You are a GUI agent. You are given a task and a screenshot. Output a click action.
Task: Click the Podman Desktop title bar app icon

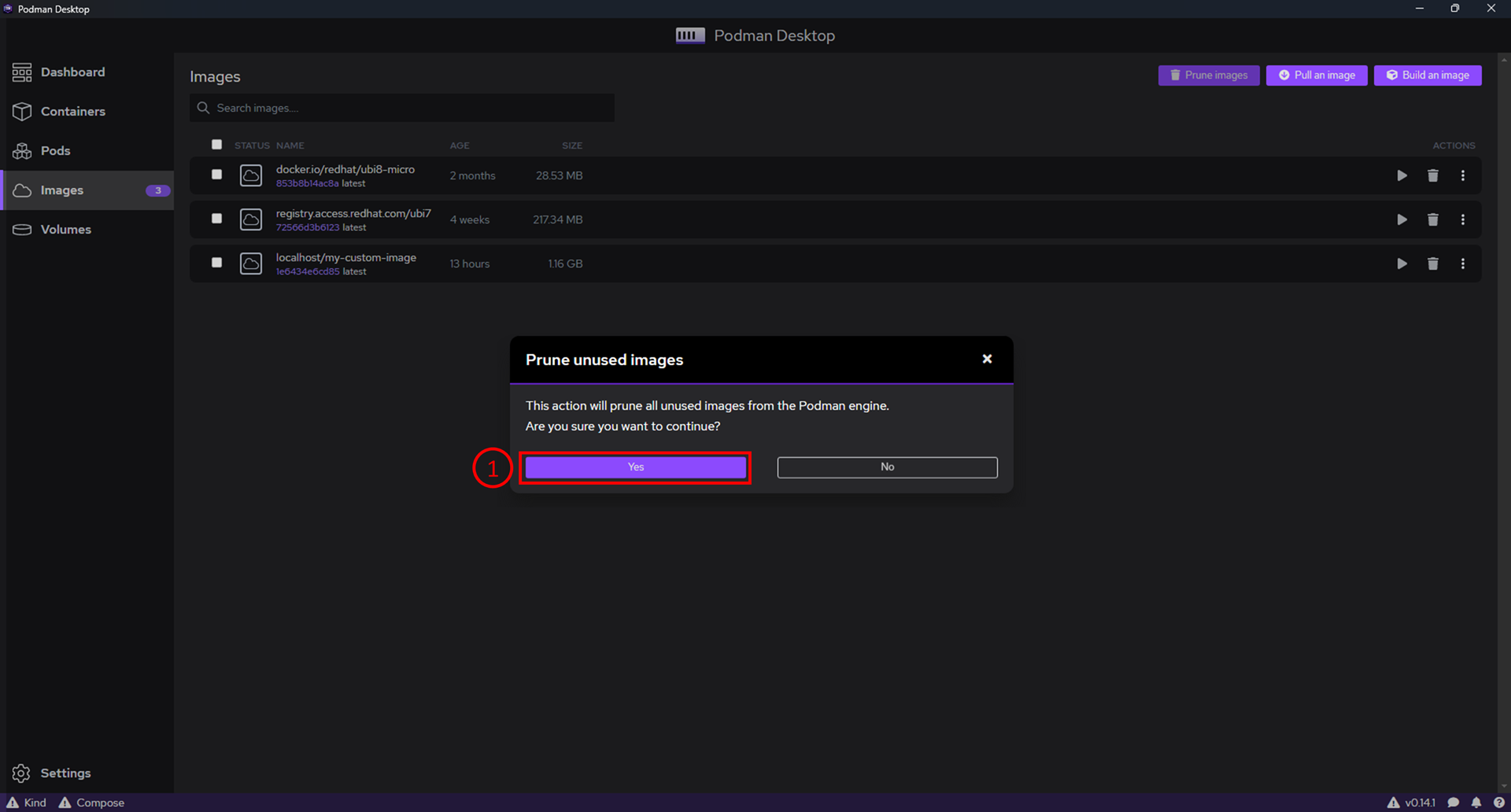tap(8, 9)
